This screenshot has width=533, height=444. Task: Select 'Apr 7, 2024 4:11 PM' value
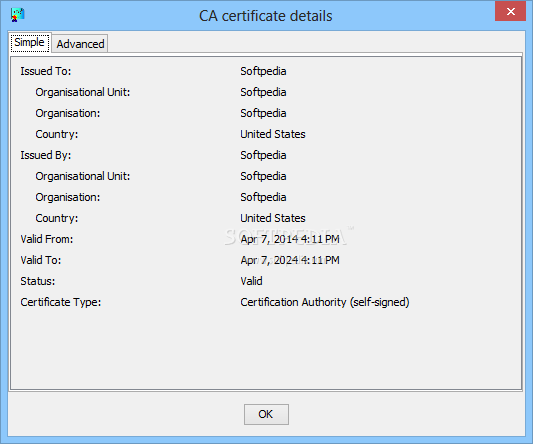coord(290,260)
